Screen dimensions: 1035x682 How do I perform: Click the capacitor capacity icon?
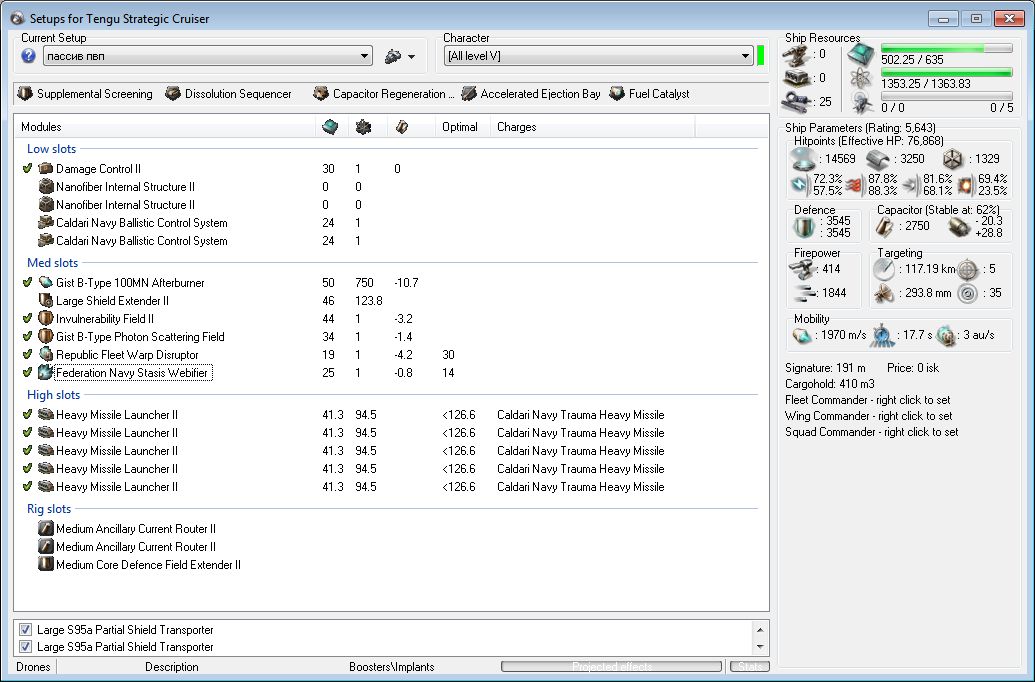[x=884, y=227]
